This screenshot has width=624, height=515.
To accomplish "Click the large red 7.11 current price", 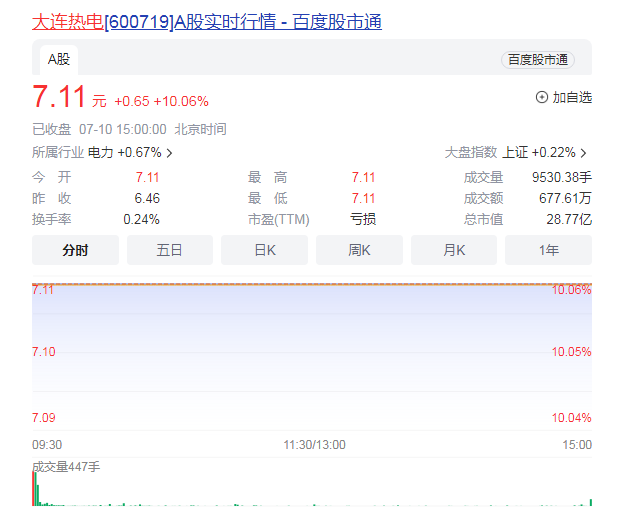I will pos(58,98).
